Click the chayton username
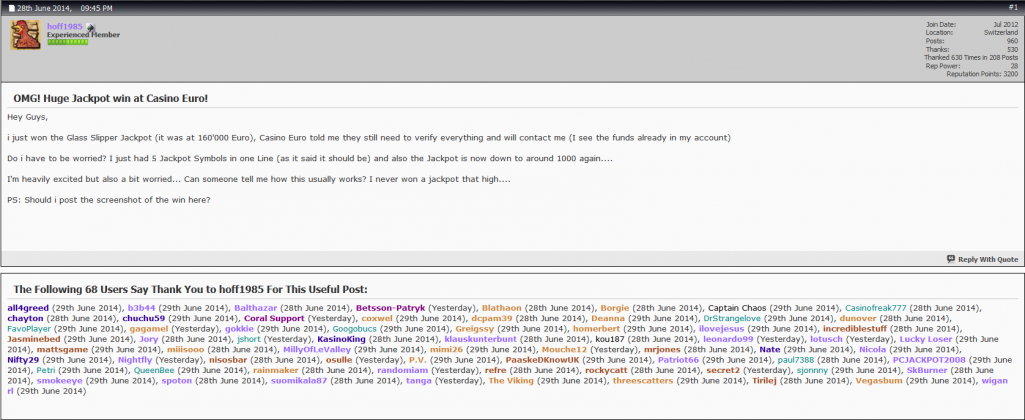Viewport: 1025px width, 420px height. click(x=25, y=318)
